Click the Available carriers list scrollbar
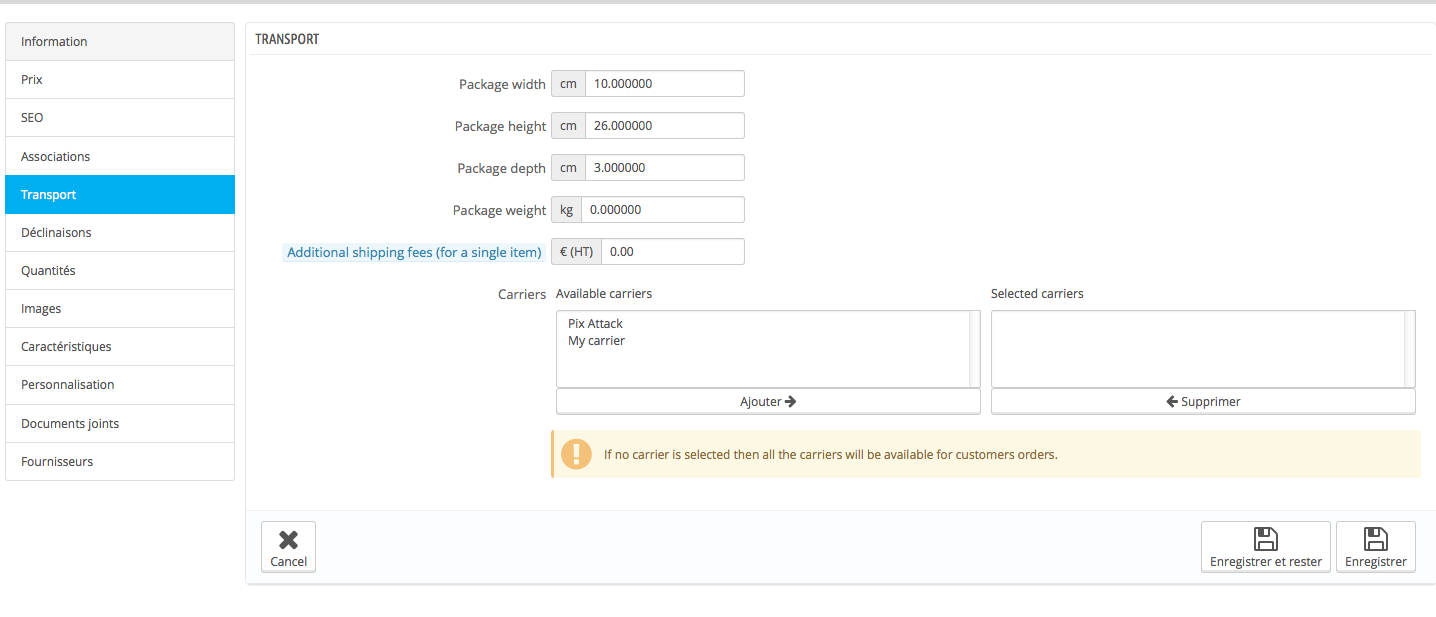Image resolution: width=1436 pixels, height=617 pixels. coord(975,349)
